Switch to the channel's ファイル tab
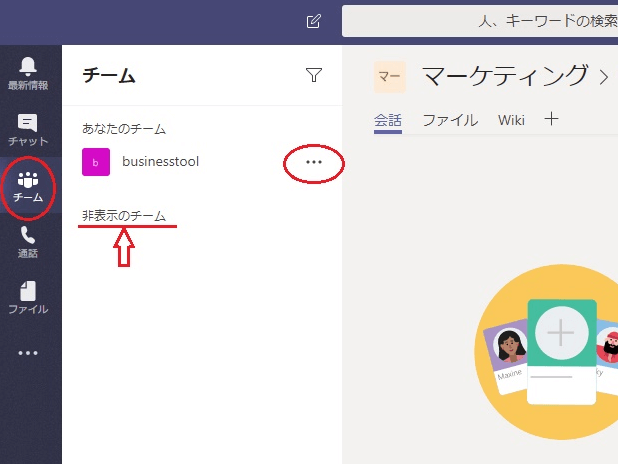The width and height of the screenshot is (618, 464). (x=450, y=120)
